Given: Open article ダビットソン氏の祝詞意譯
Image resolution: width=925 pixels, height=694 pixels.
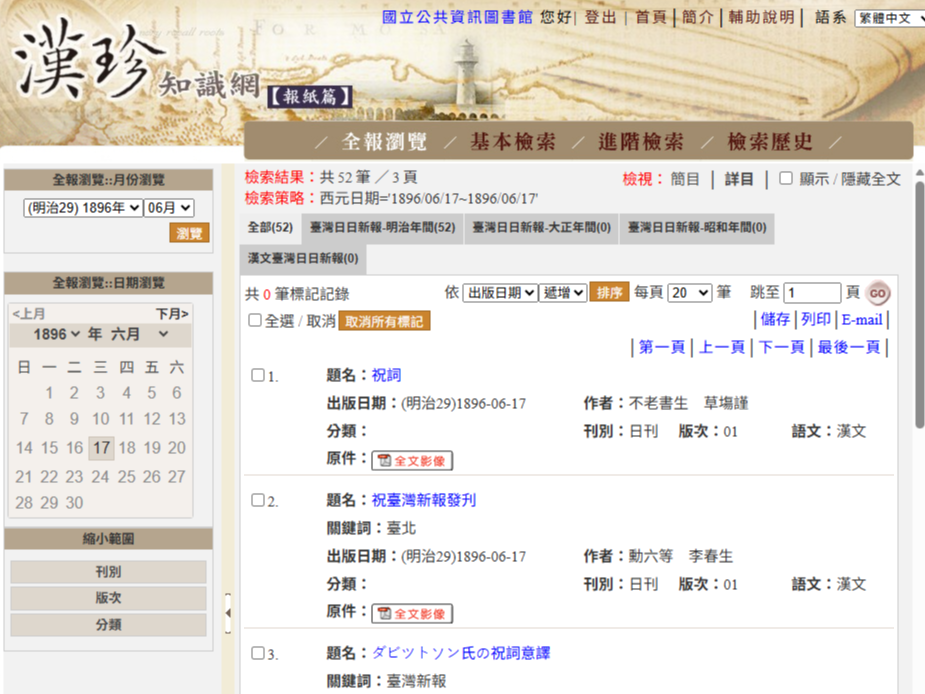Looking at the screenshot, I should pos(461,653).
